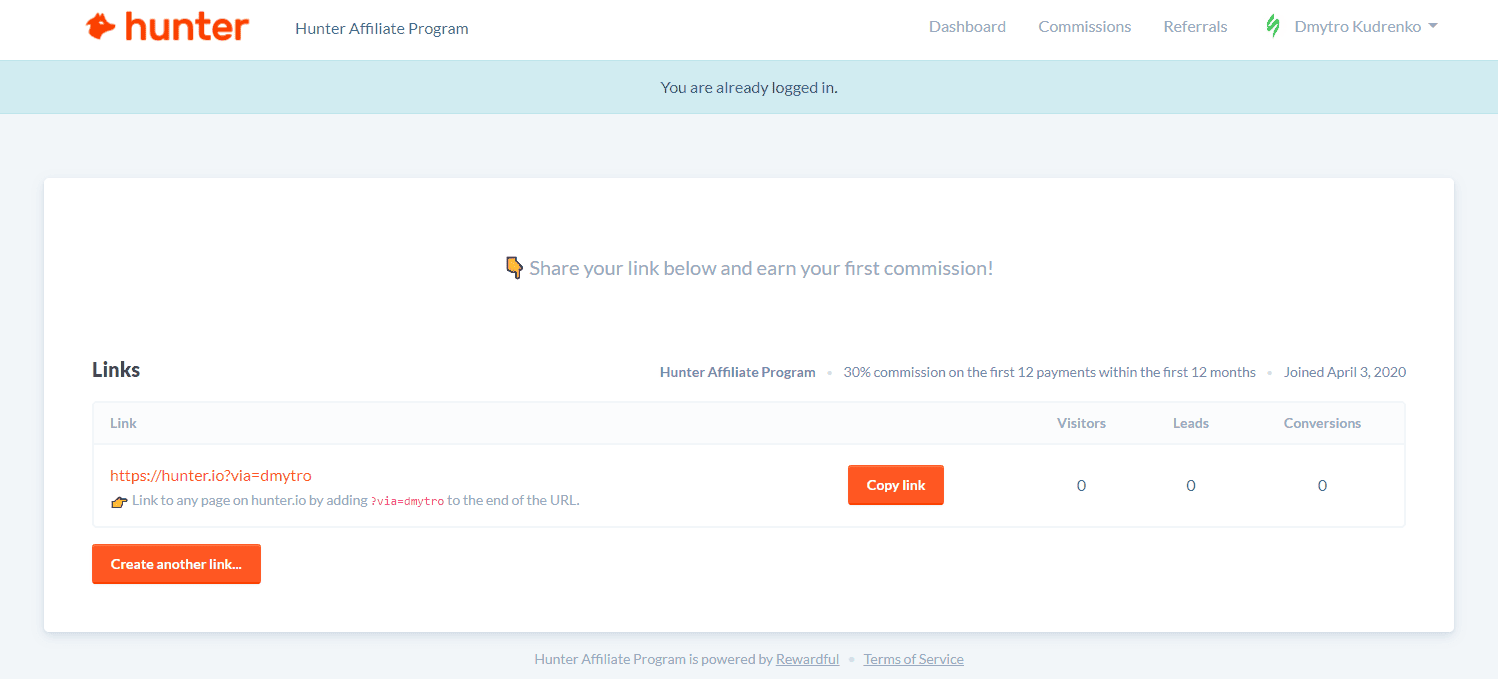Click the green user avatar icon
This screenshot has height=679, width=1498.
[x=1273, y=27]
